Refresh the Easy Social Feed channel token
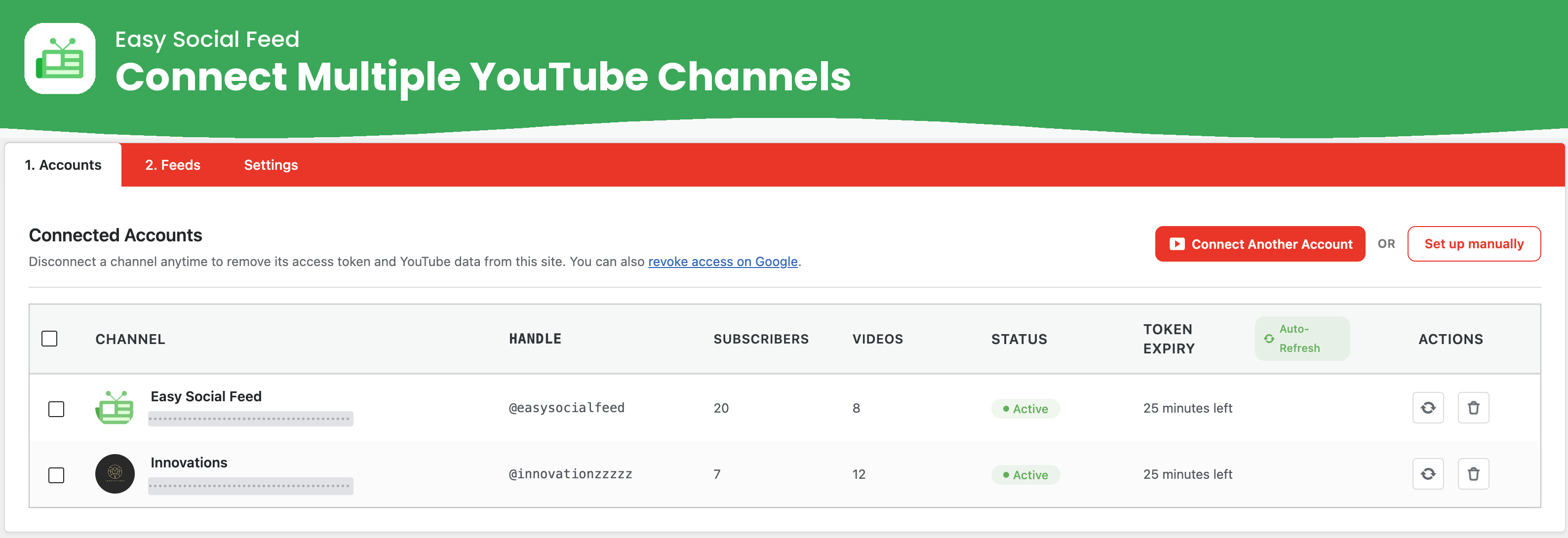The image size is (1568, 538). point(1428,408)
